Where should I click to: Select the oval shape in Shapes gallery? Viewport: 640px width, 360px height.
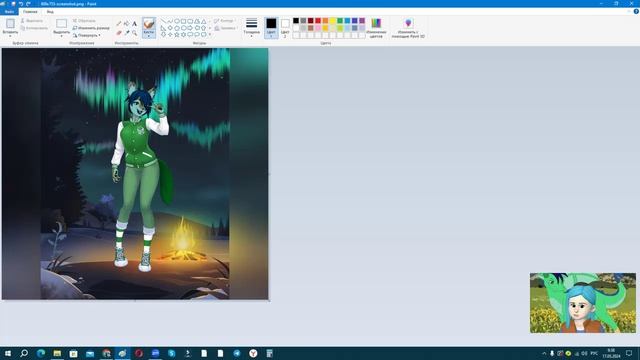point(177,21)
